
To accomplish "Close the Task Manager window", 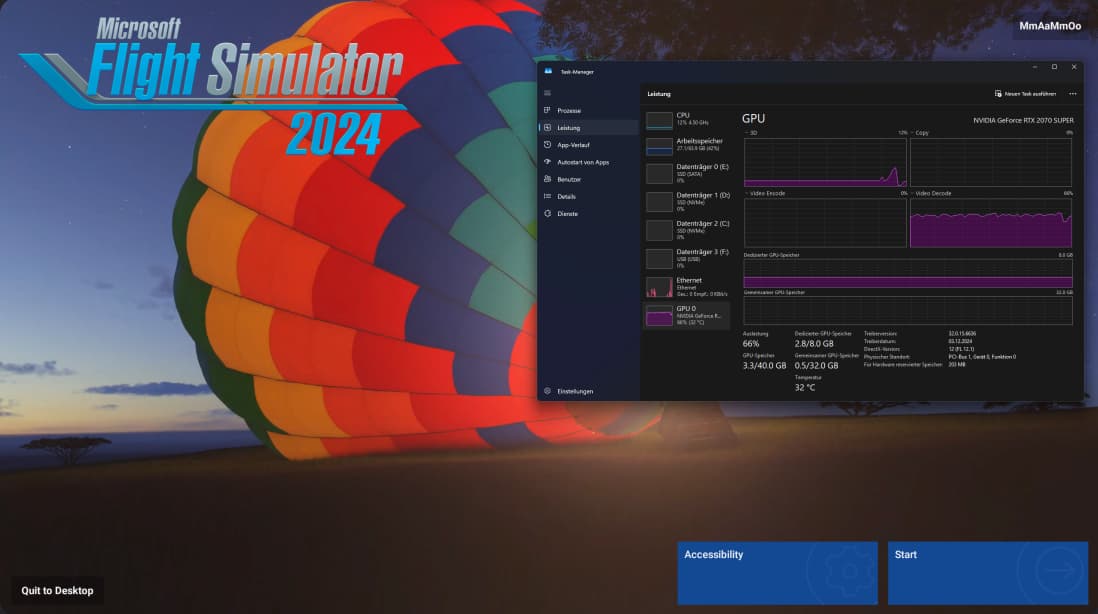I will (1074, 67).
